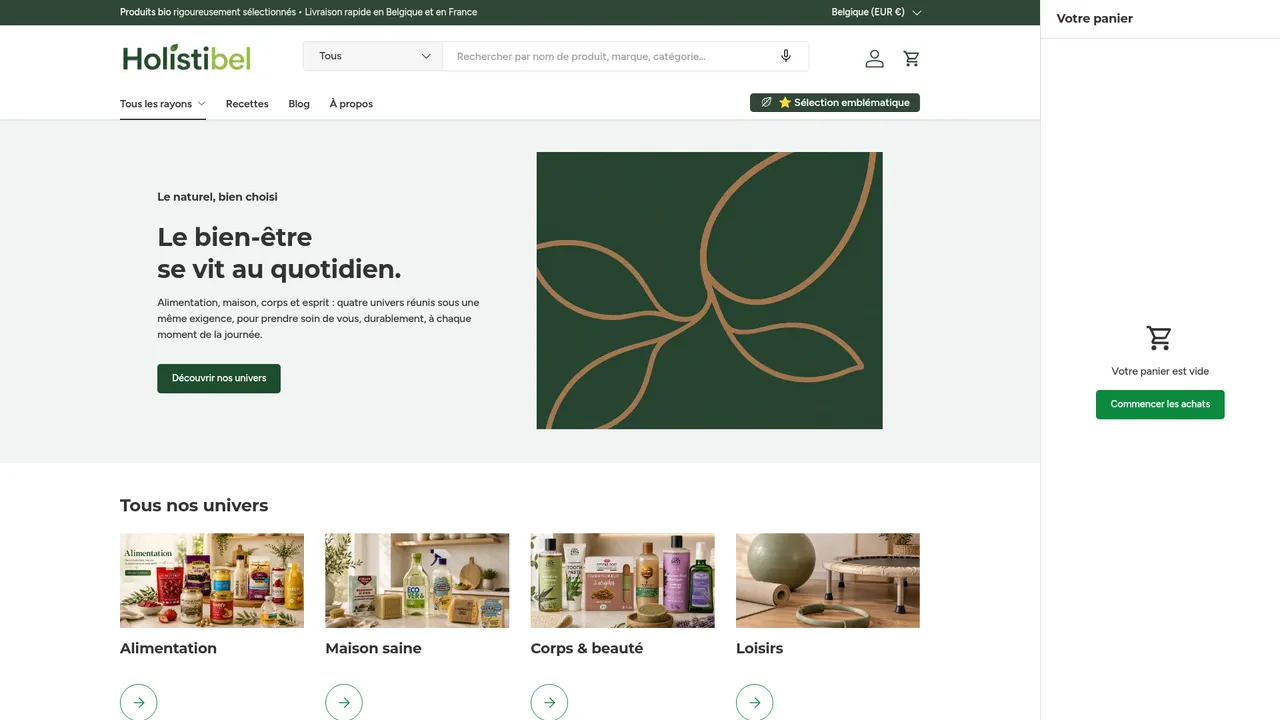The height and width of the screenshot is (720, 1280).
Task: Click the Sélection emblématique button
Action: click(x=835, y=102)
